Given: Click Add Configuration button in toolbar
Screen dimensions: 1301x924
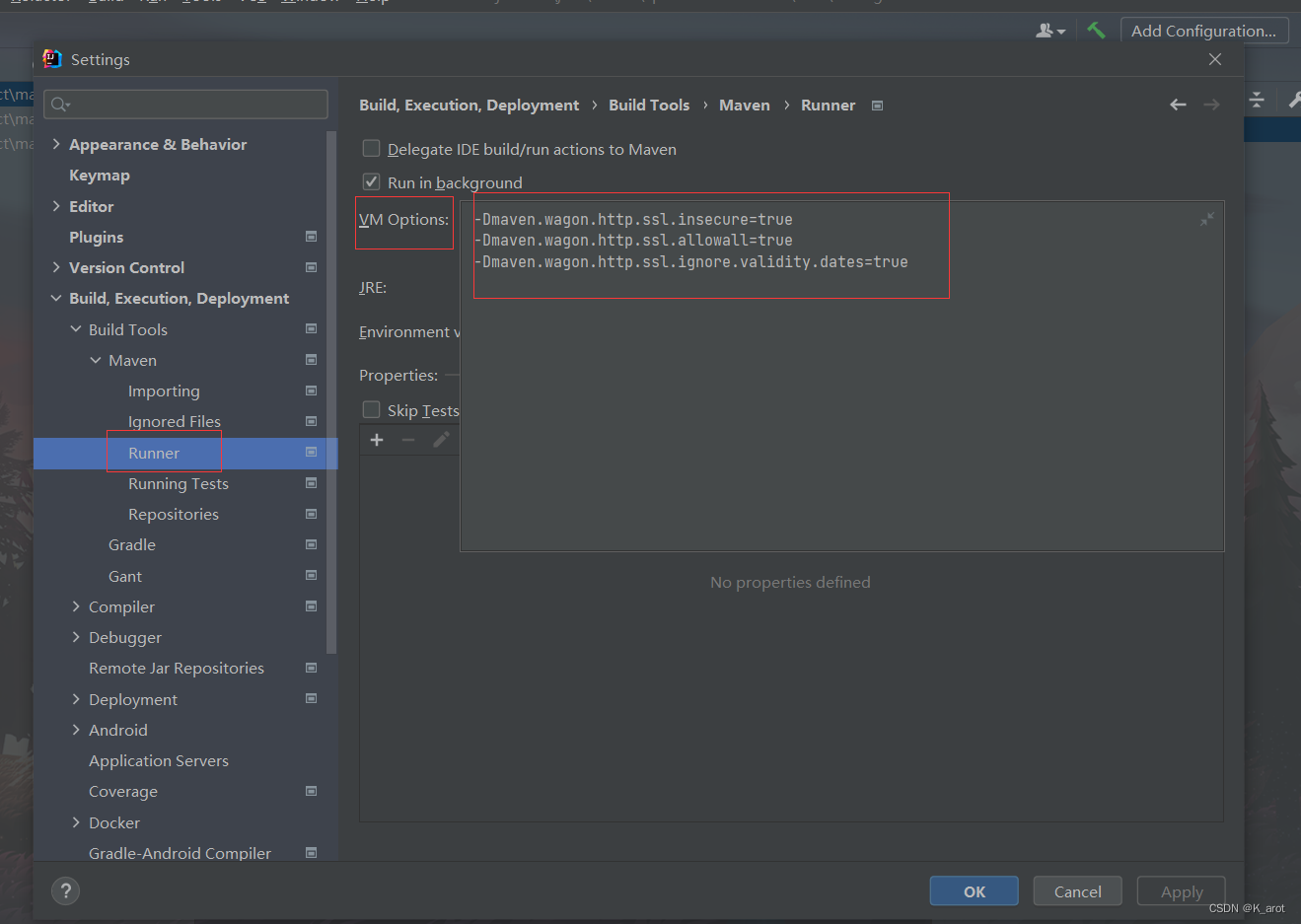Looking at the screenshot, I should (x=1204, y=31).
